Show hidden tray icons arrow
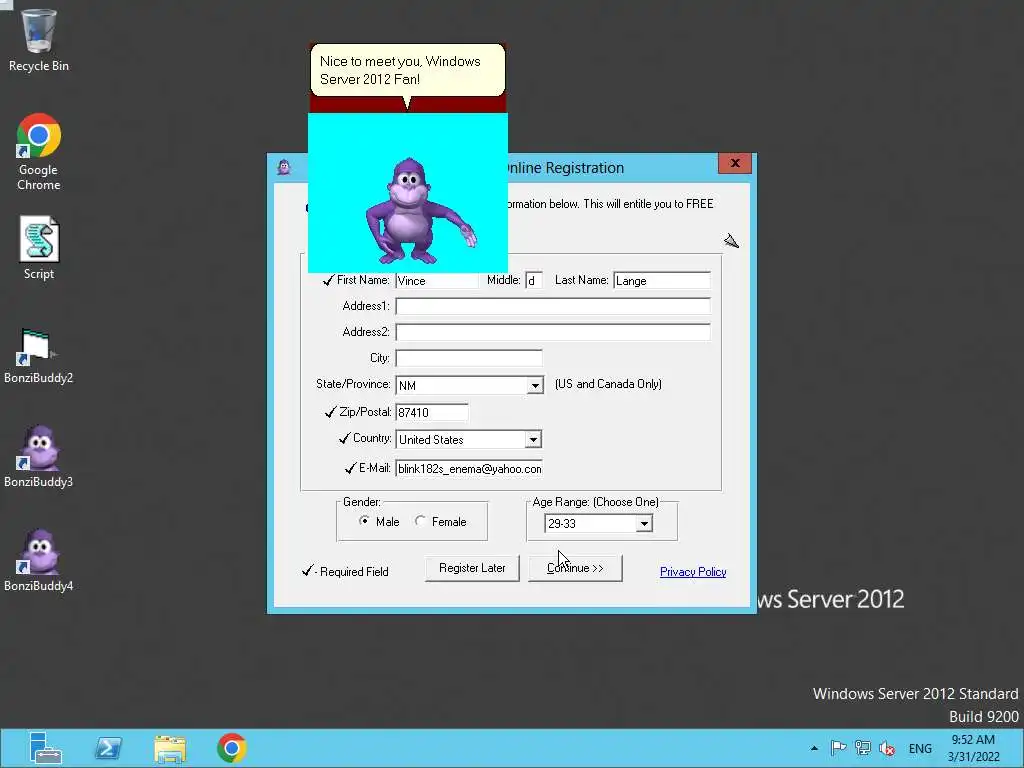1024x768 pixels. coord(814,748)
